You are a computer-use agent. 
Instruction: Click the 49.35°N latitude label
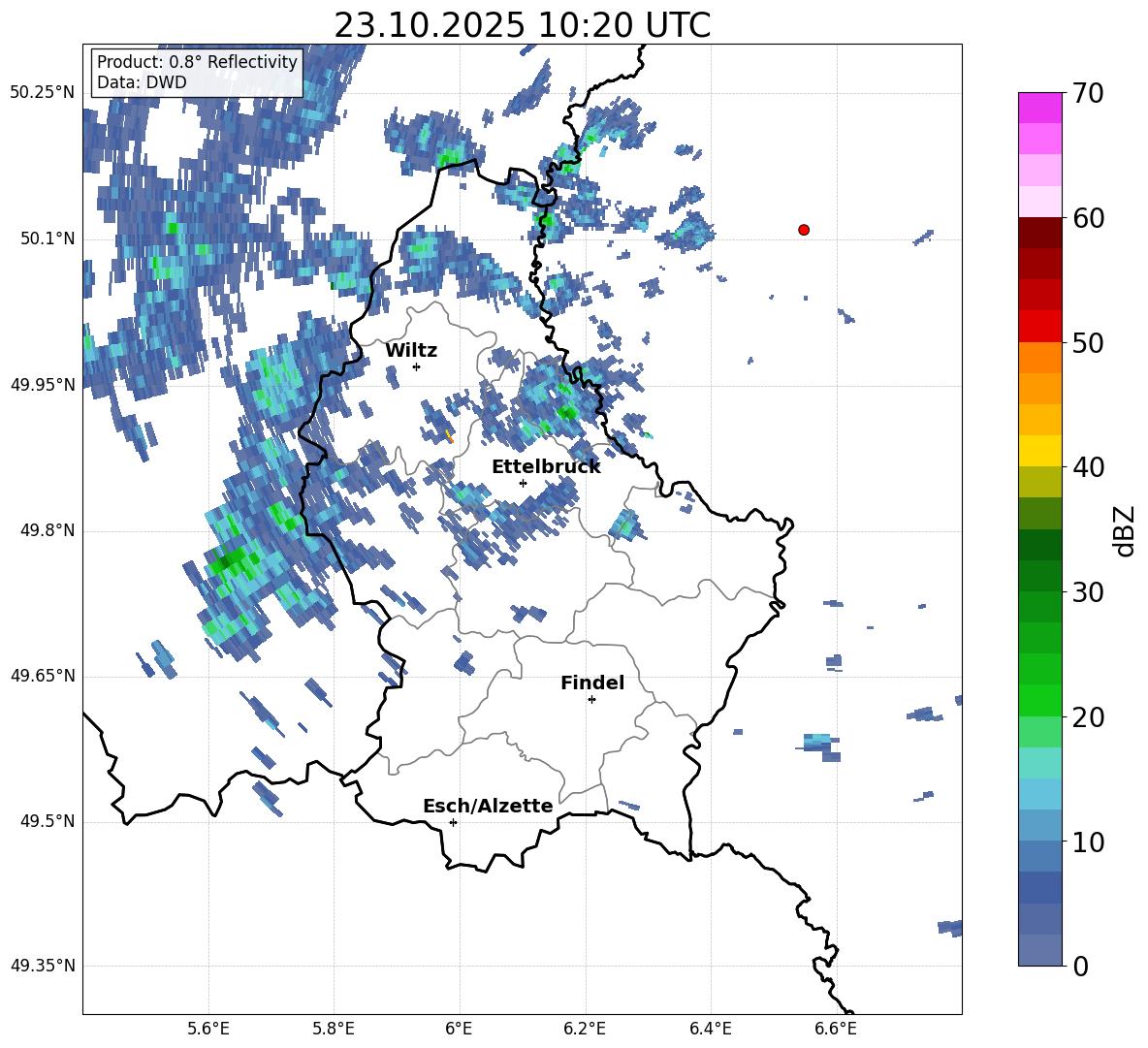point(43,966)
